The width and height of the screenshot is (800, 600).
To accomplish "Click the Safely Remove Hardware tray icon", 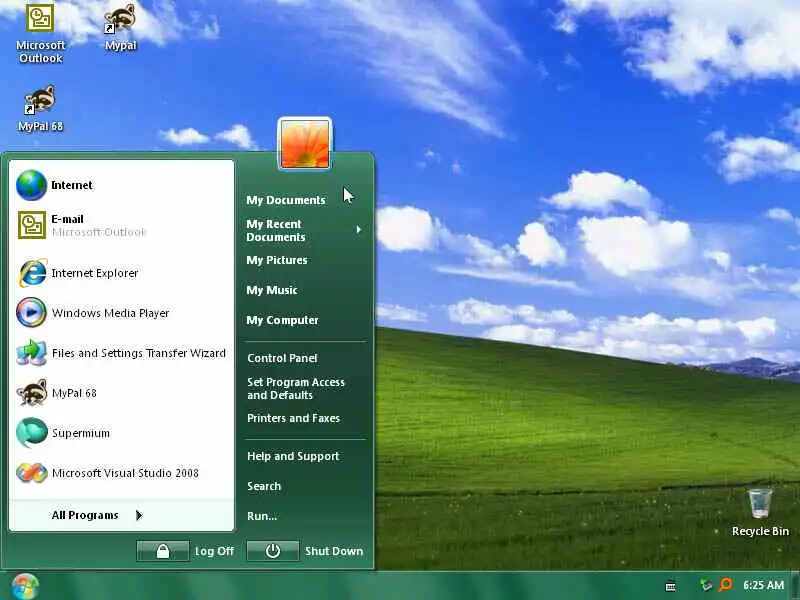I will pos(706,585).
